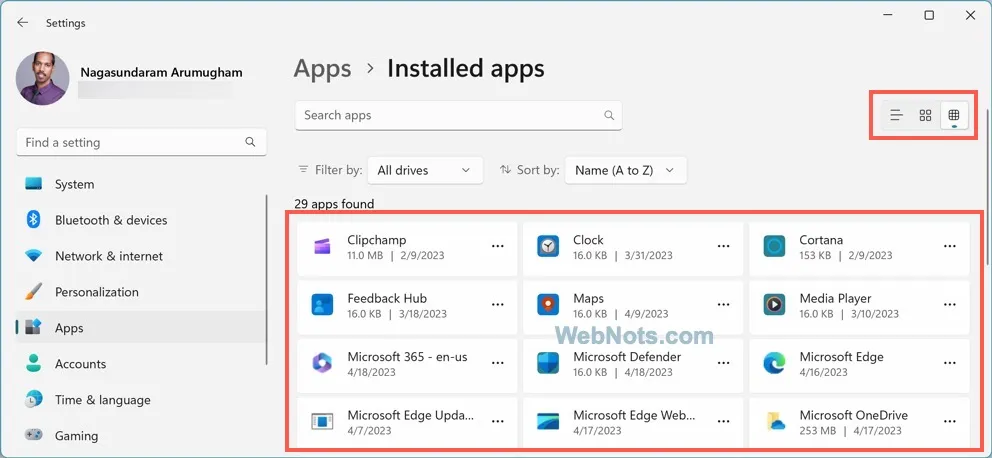Click the user profile picture
992x458 pixels.
coord(42,78)
